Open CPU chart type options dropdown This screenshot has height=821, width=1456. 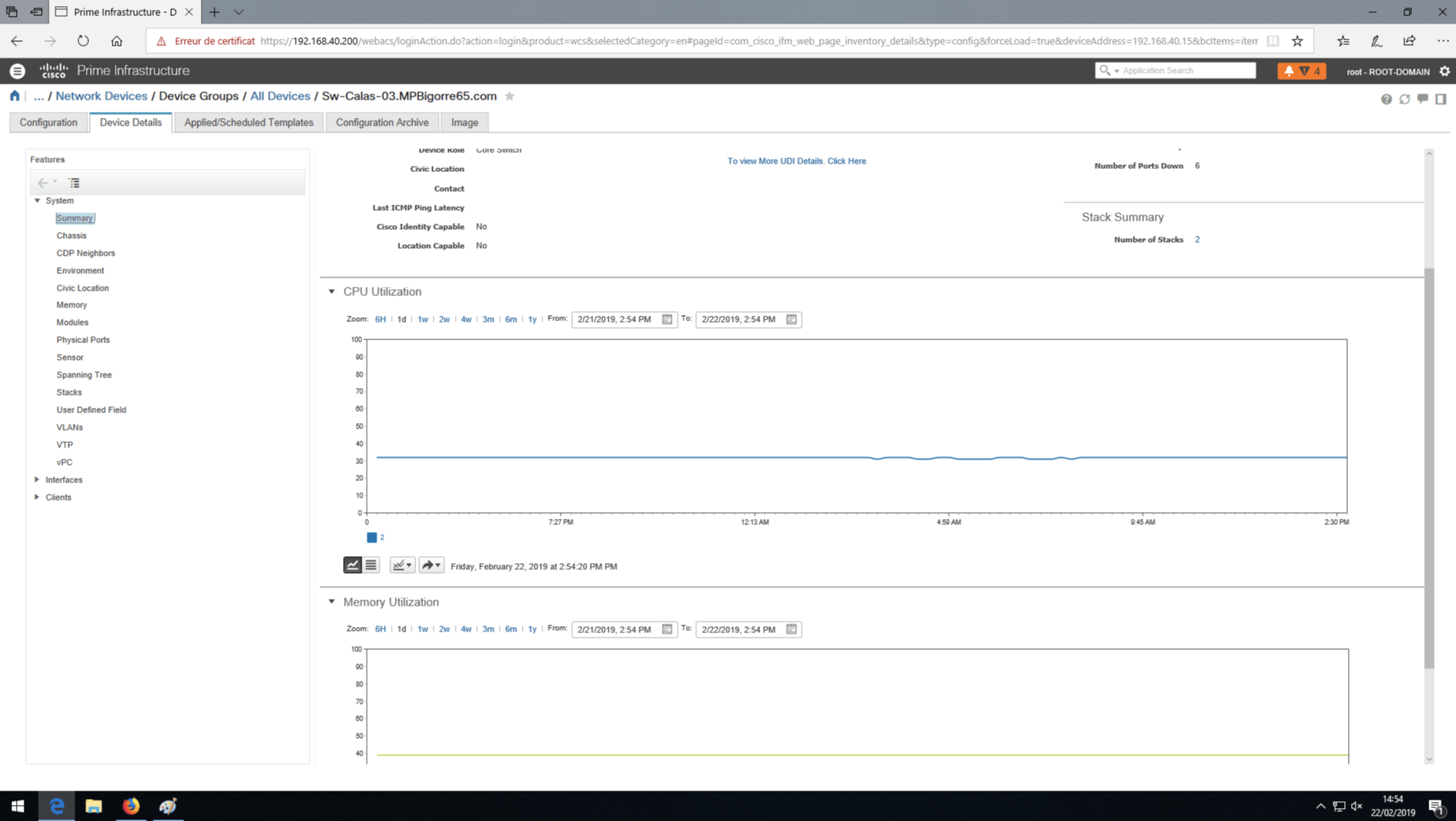tap(402, 565)
